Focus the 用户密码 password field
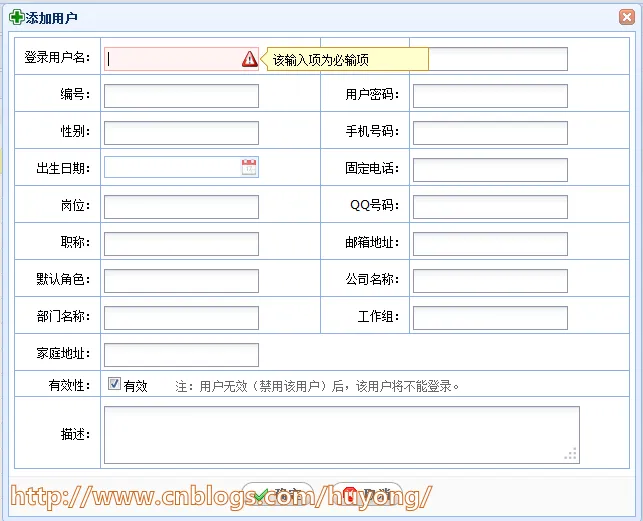Viewport: 643px width, 521px height. coord(490,96)
